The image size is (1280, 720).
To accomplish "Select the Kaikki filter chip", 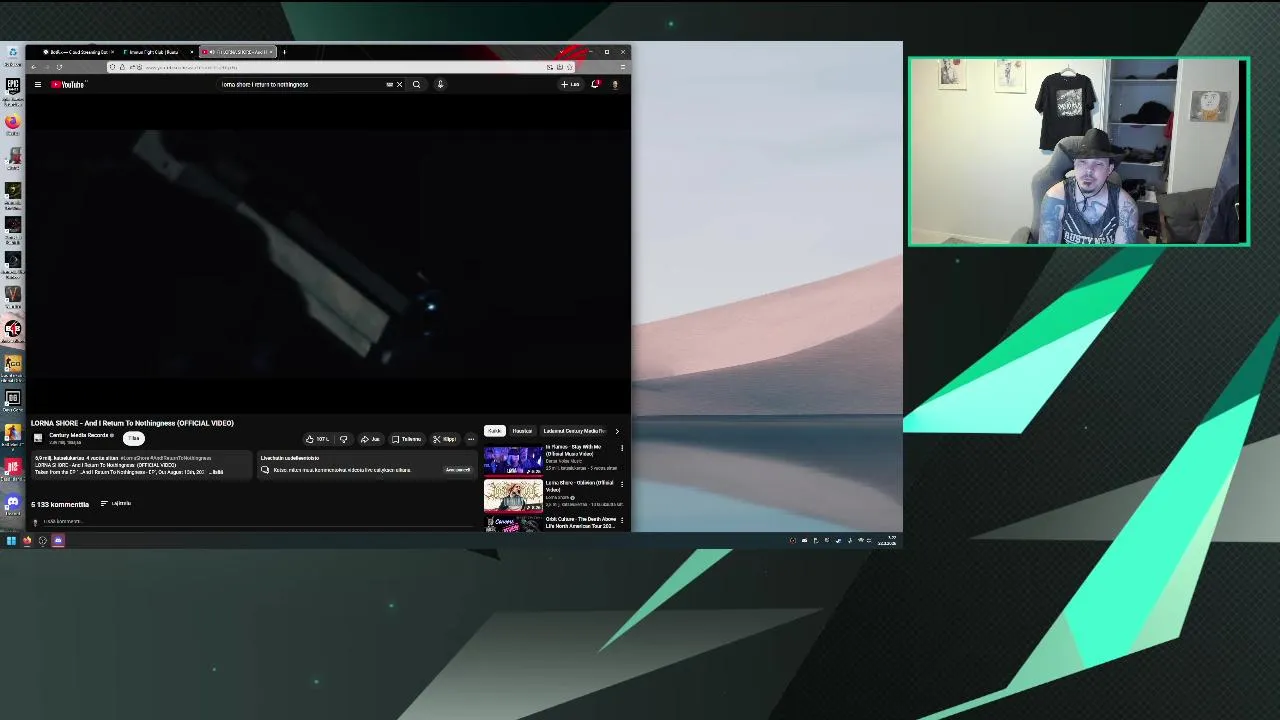I will pos(495,431).
